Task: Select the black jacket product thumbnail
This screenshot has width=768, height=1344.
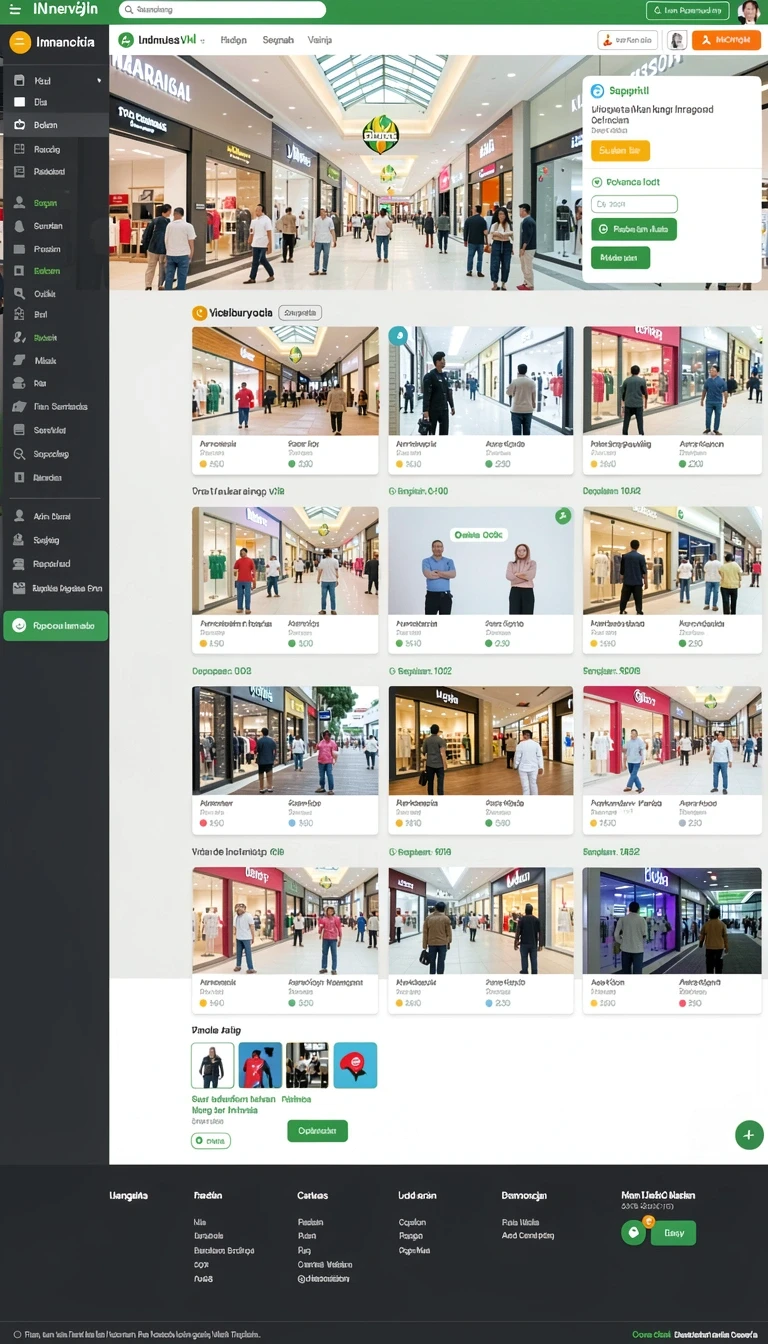Action: pos(212,1065)
